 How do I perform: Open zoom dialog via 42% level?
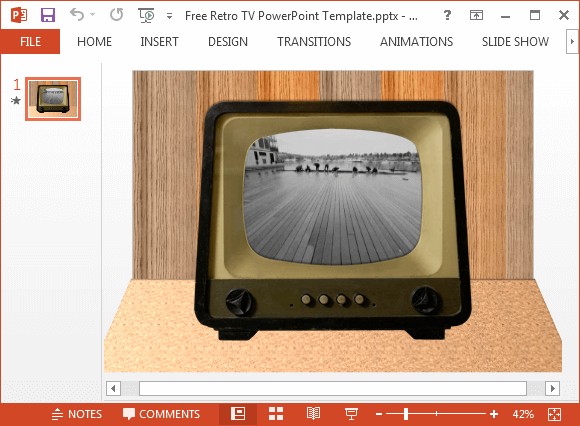click(x=523, y=414)
